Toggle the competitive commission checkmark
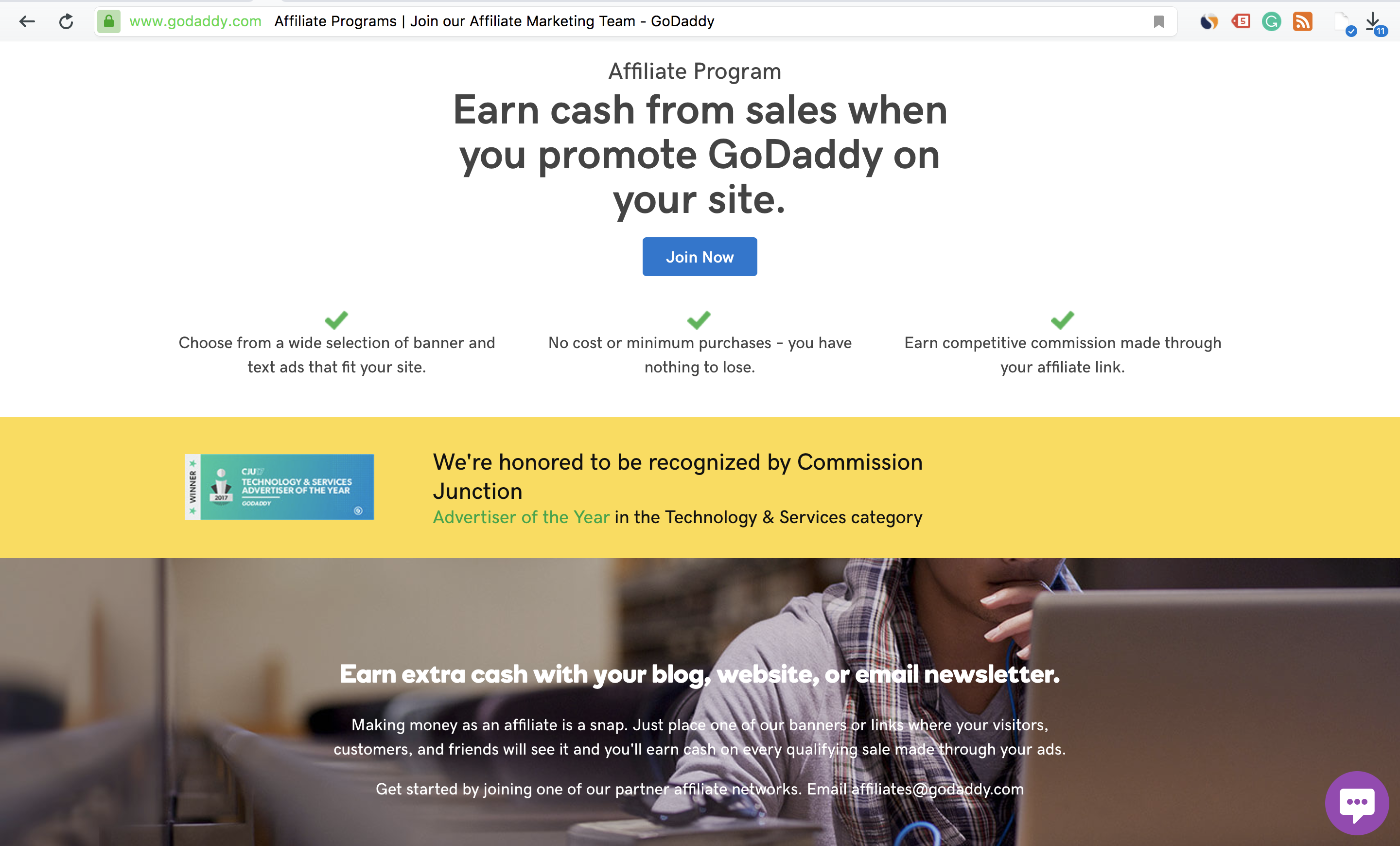The width and height of the screenshot is (1400, 846). tap(1062, 318)
